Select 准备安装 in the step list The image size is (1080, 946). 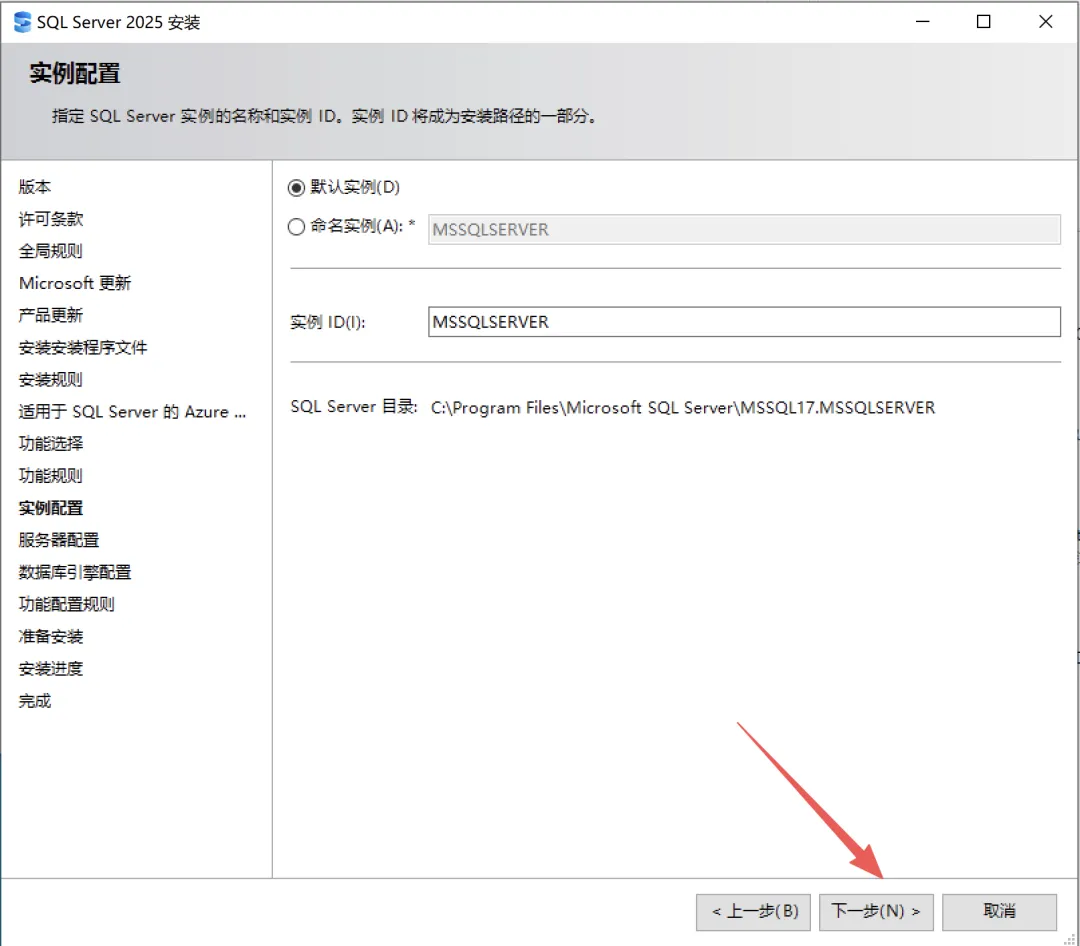51,637
